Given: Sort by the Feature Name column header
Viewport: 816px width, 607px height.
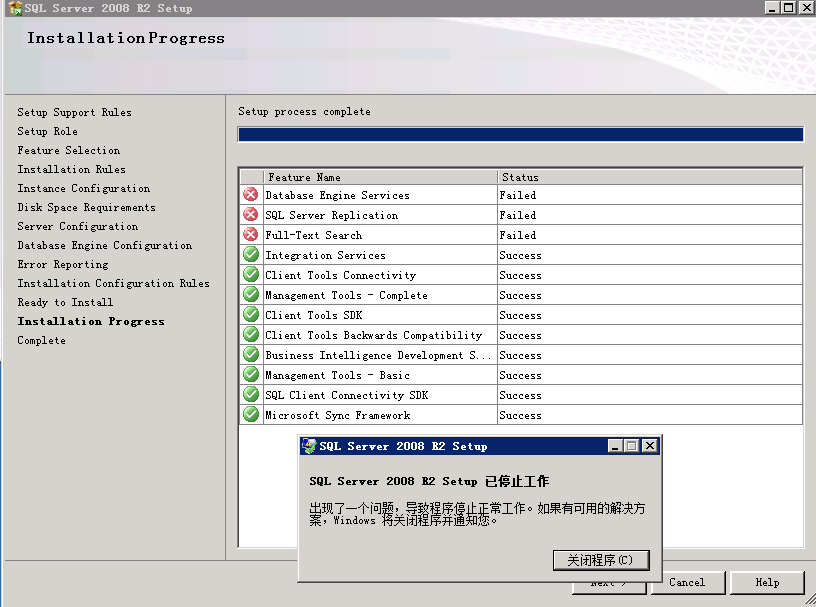Looking at the screenshot, I should click(x=380, y=177).
